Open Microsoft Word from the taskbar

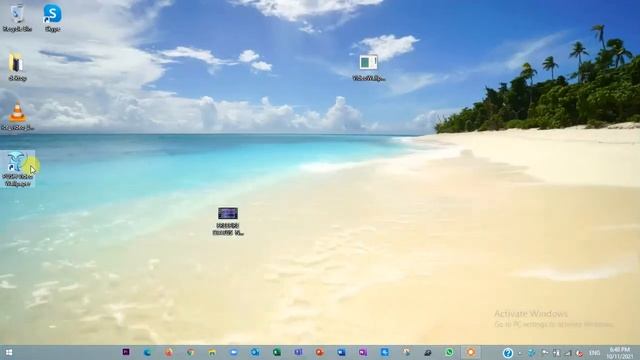coord(341,352)
